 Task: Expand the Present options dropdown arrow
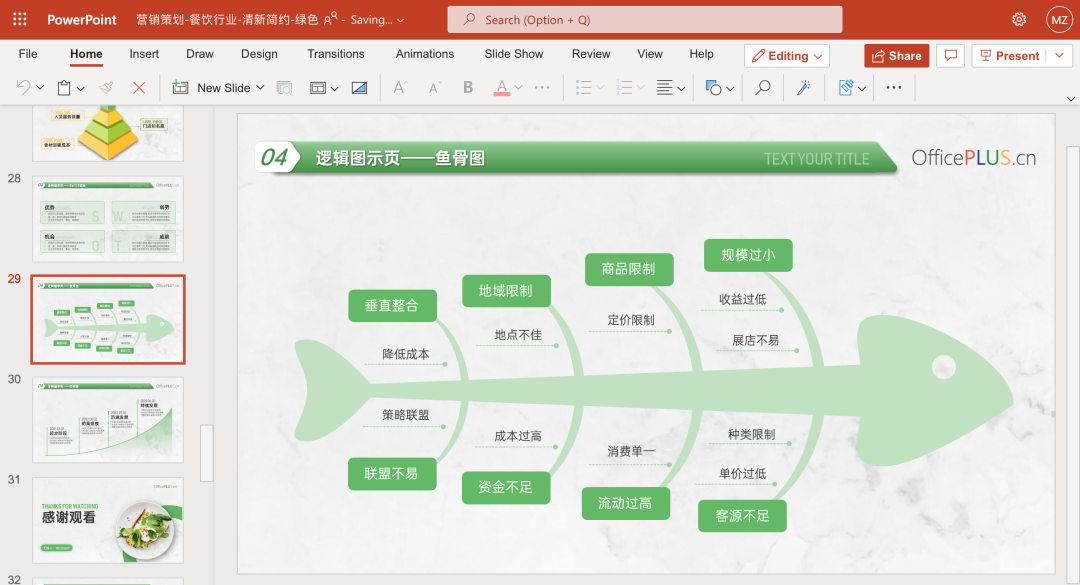(x=1059, y=55)
